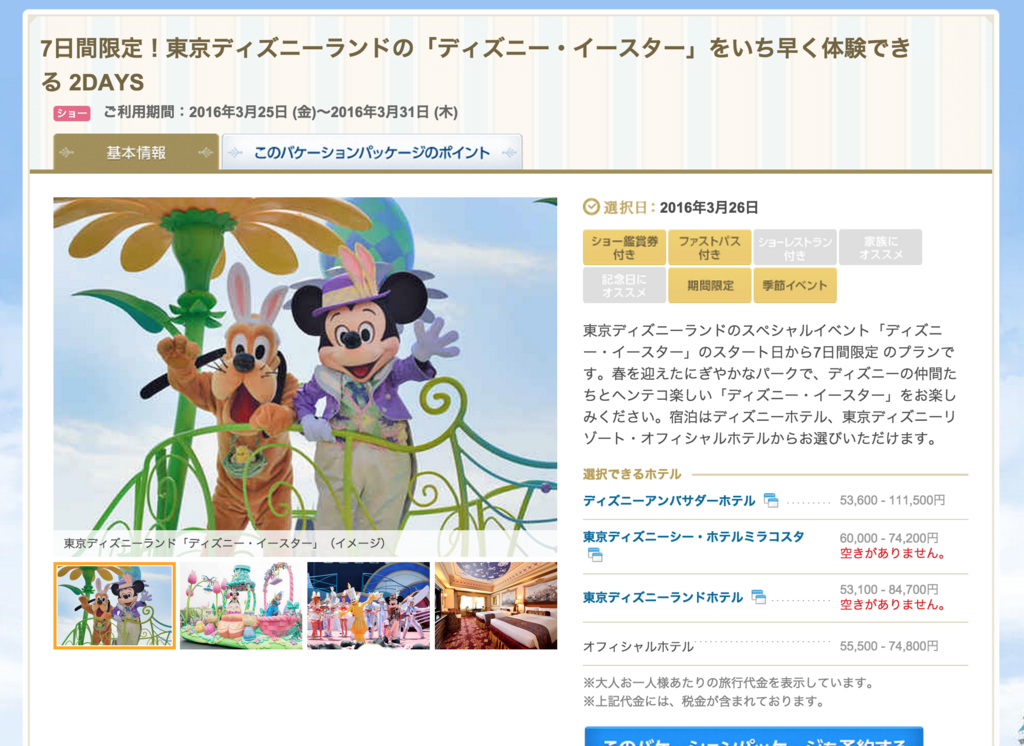This screenshot has height=746, width=1024.
Task: Click 空きがありません under 53,100 - 84,700円
Action: [x=893, y=605]
